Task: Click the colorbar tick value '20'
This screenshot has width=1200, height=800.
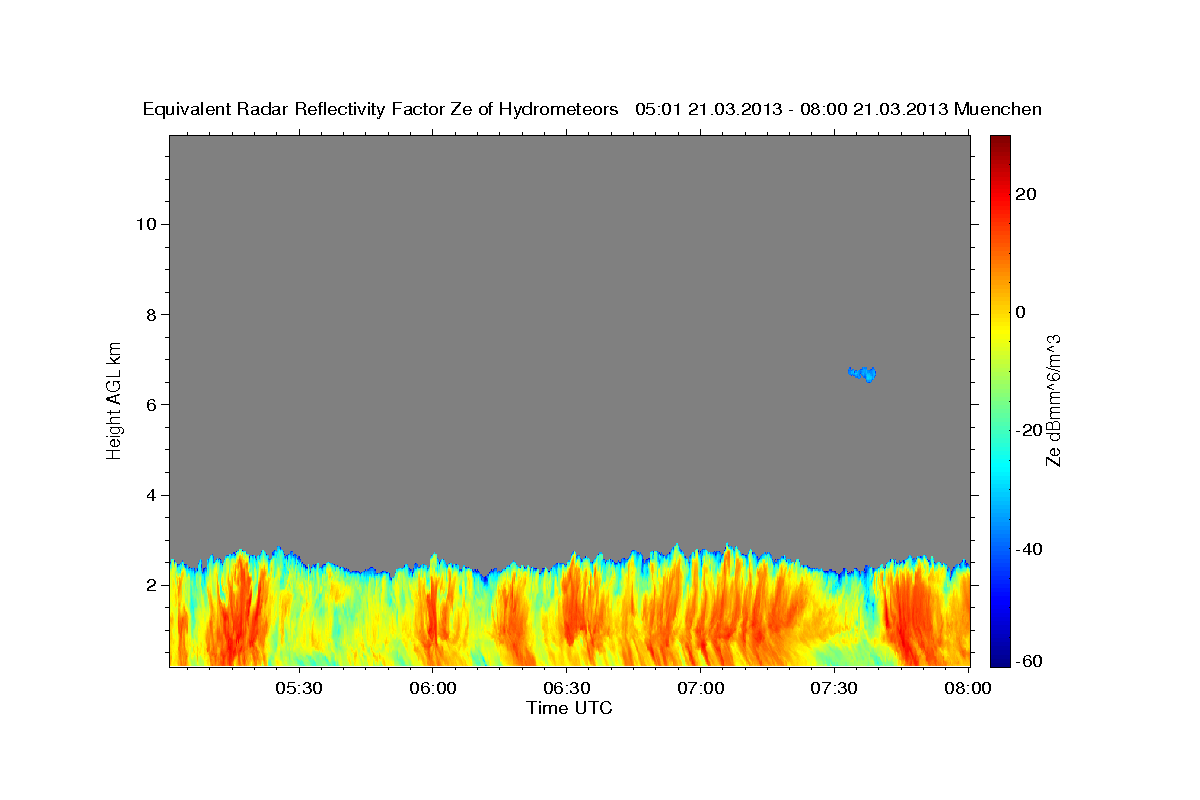Action: click(1025, 194)
